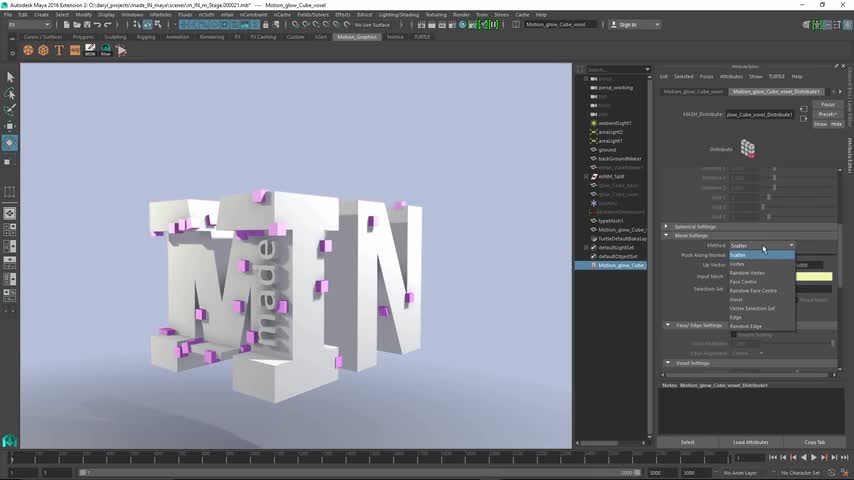The width and height of the screenshot is (854, 480).
Task: Click the MASH cube network shelf icon
Action: 44,51
